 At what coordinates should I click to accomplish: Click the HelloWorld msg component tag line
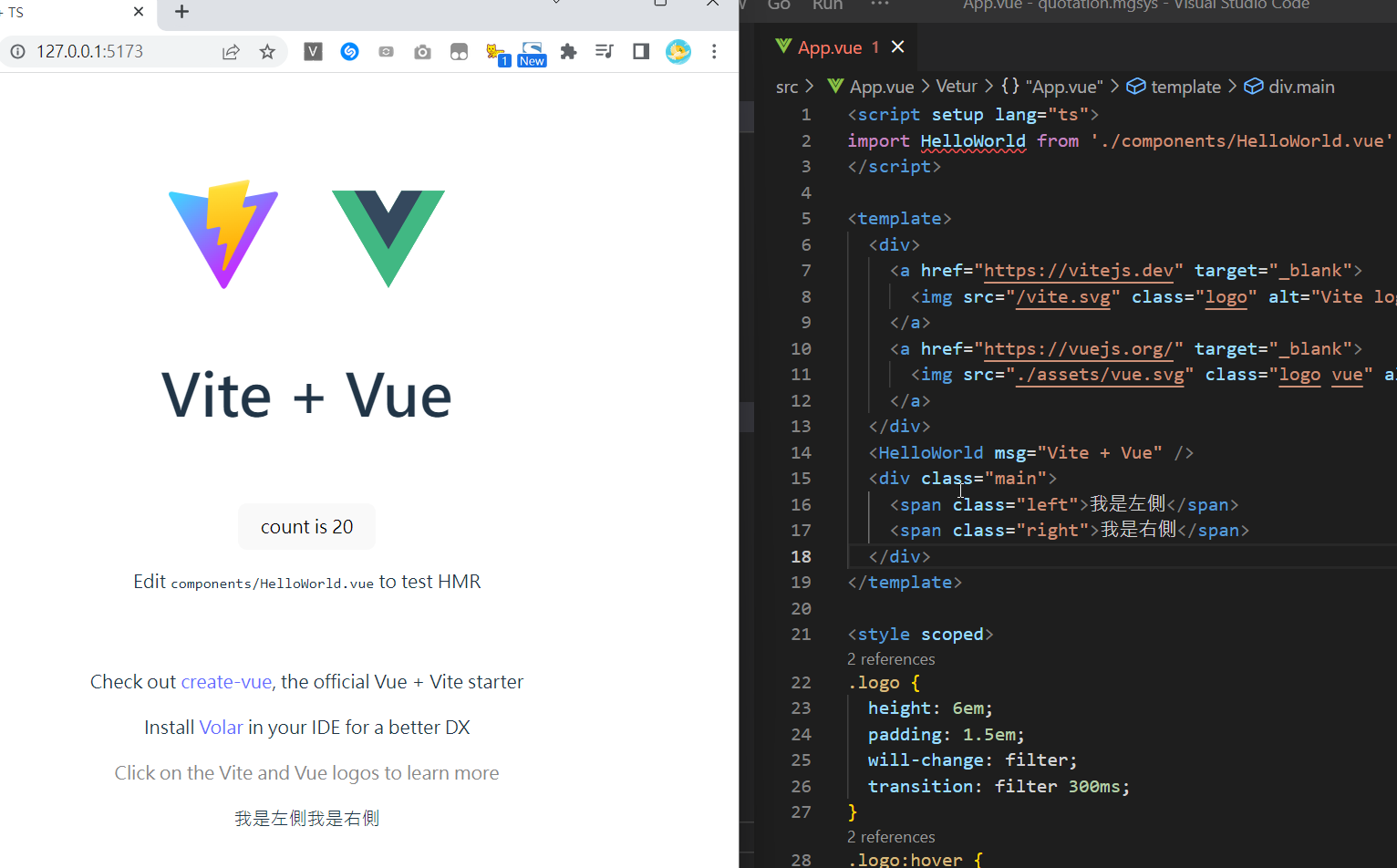pos(1031,453)
